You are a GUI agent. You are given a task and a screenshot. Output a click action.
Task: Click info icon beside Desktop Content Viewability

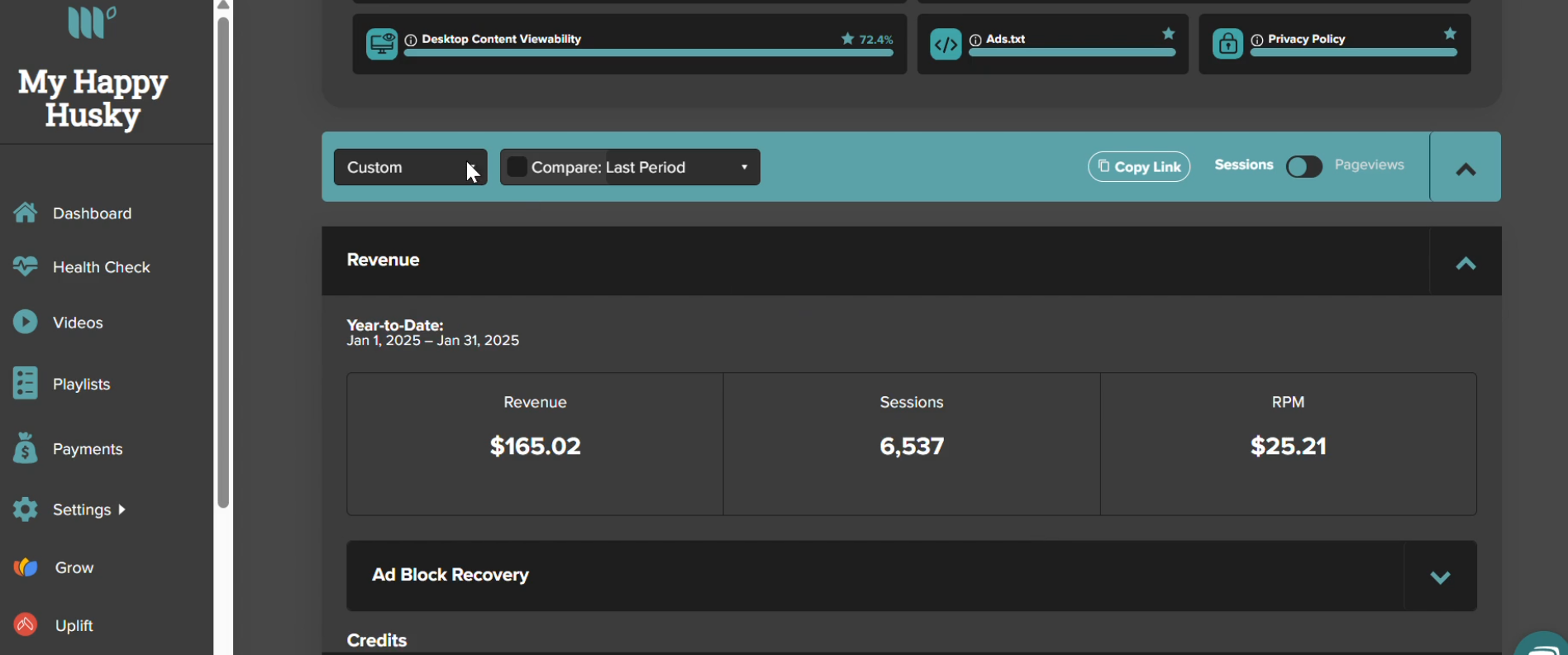411,40
